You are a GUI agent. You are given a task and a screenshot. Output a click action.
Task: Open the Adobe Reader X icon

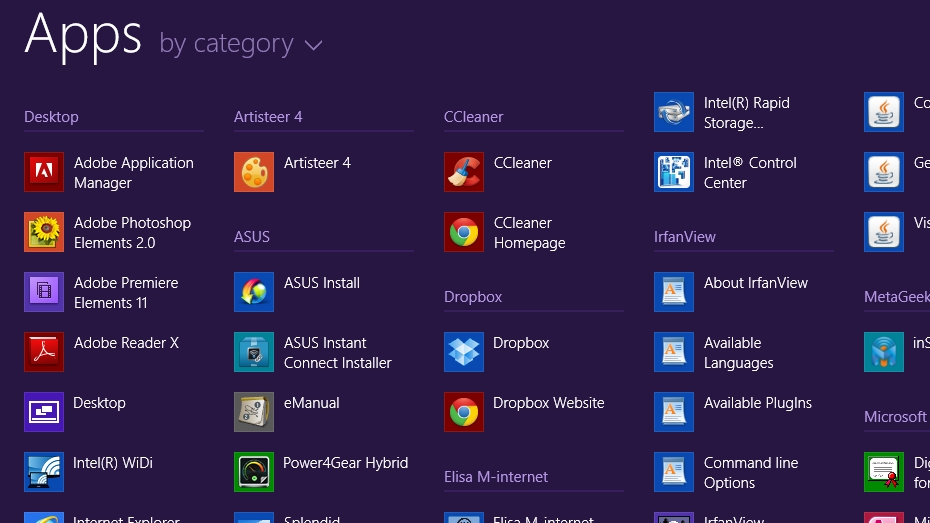click(x=44, y=352)
